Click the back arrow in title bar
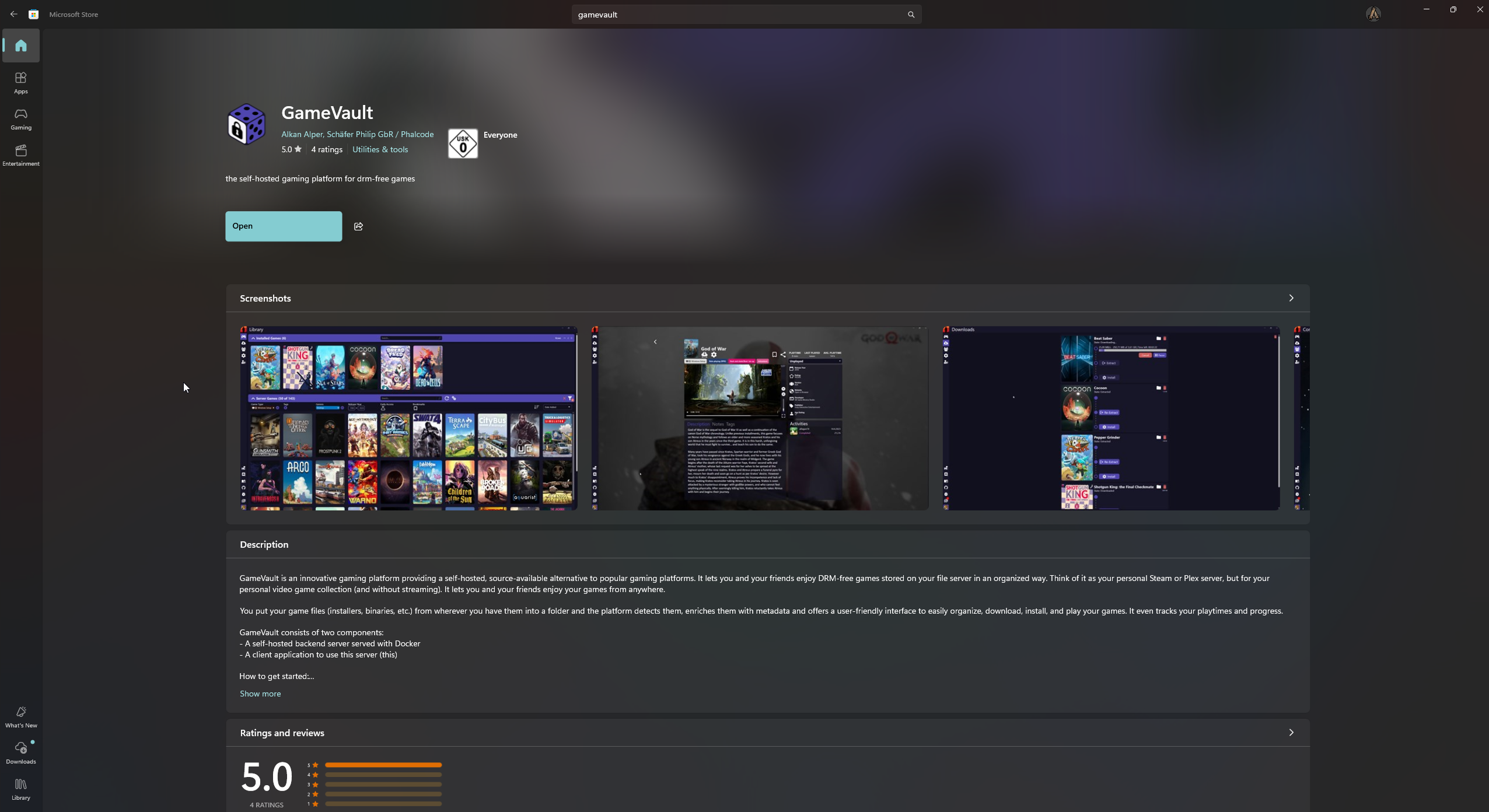The width and height of the screenshot is (1489, 812). (x=13, y=14)
